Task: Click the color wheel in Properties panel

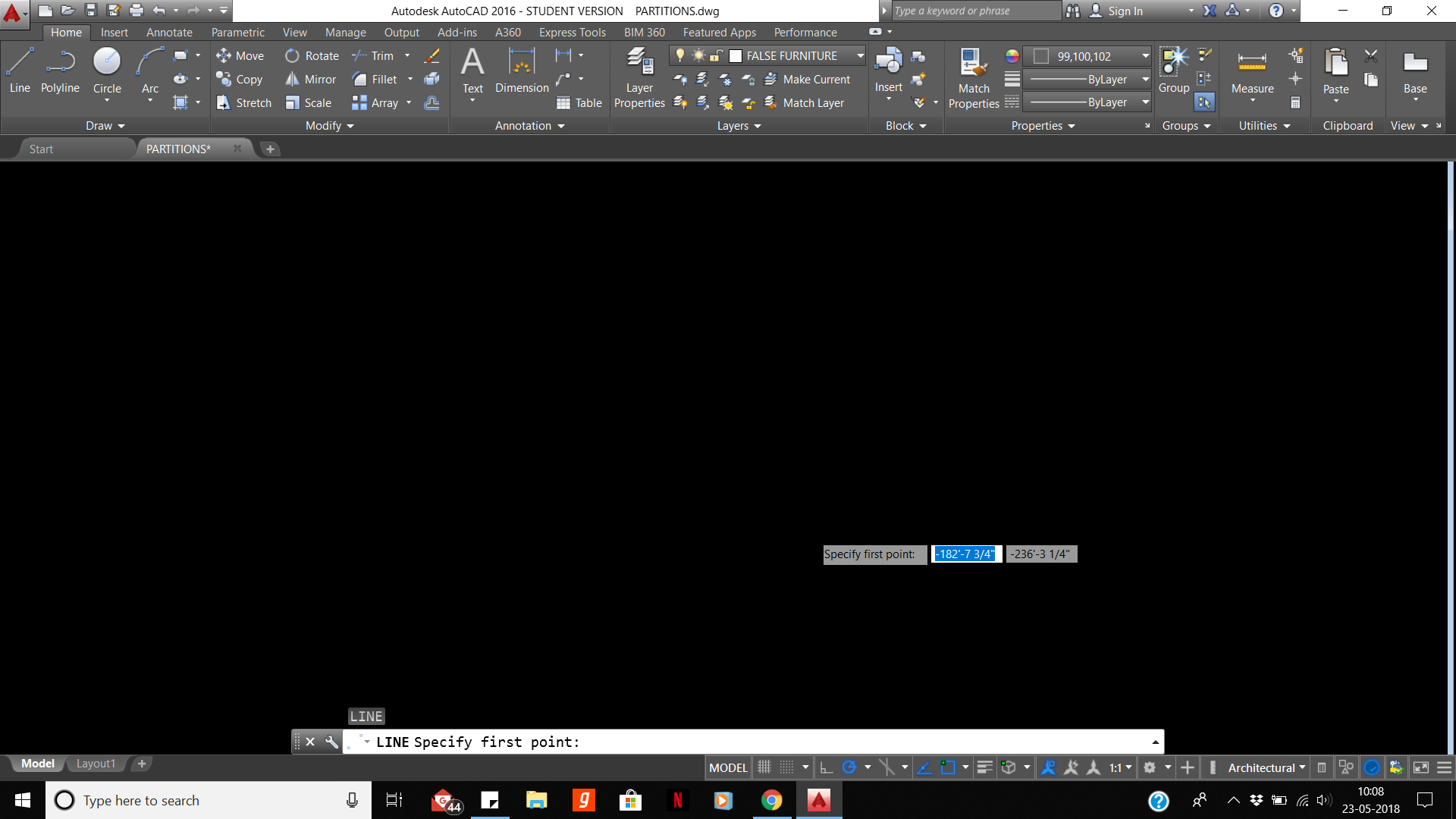Action: pyautogui.click(x=1011, y=55)
